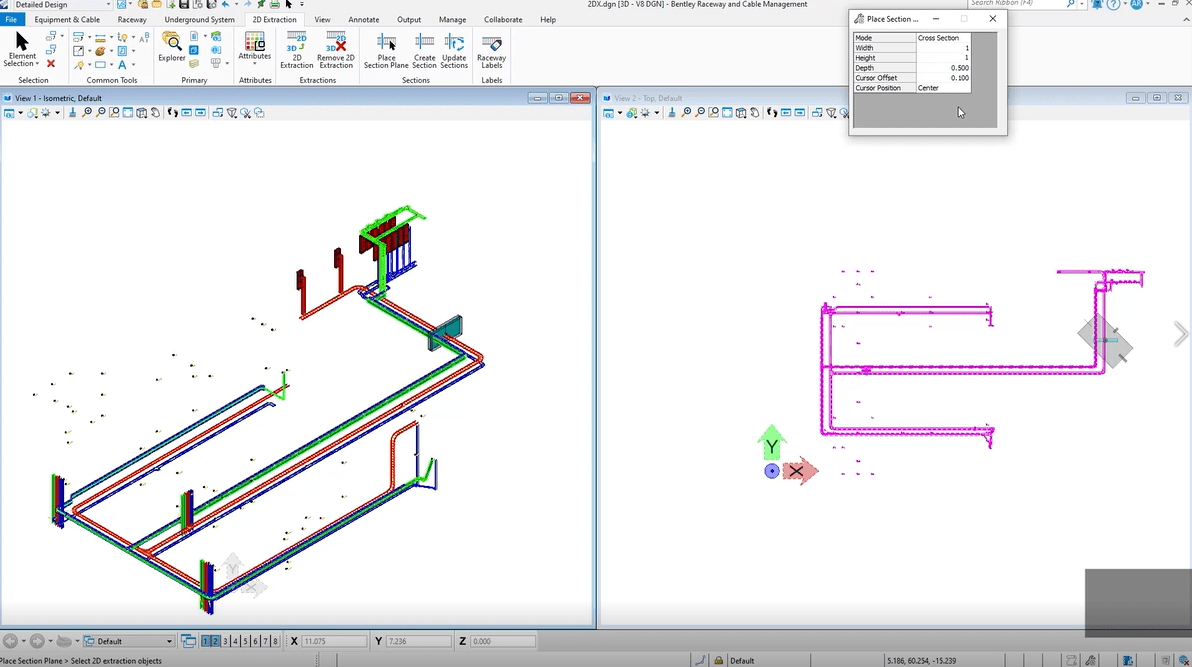1192x667 pixels.
Task: Click the Depth value field in Place Section
Action: point(943,68)
